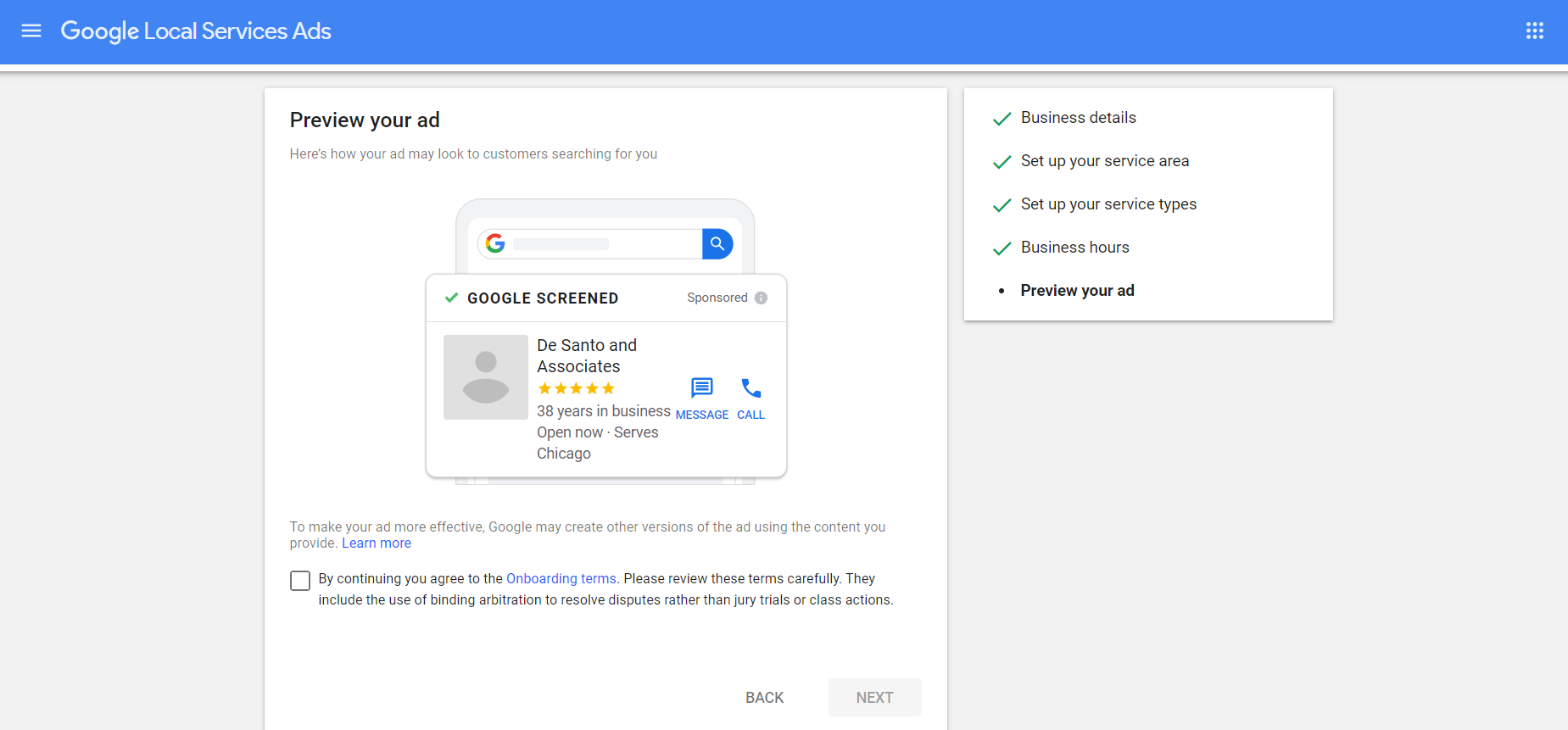
Task: Open the hamburger main menu
Action: pos(31,31)
